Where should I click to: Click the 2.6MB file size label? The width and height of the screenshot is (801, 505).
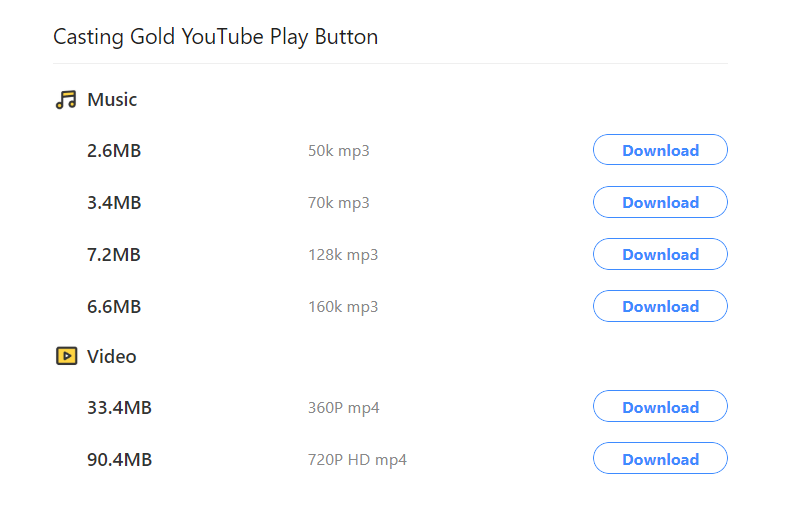114,151
